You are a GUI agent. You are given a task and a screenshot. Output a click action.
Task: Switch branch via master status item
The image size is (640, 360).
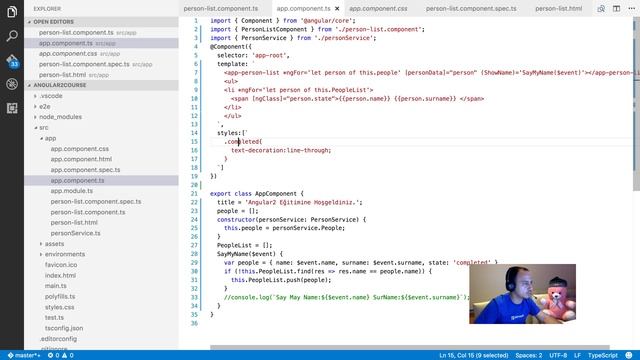pos(24,355)
